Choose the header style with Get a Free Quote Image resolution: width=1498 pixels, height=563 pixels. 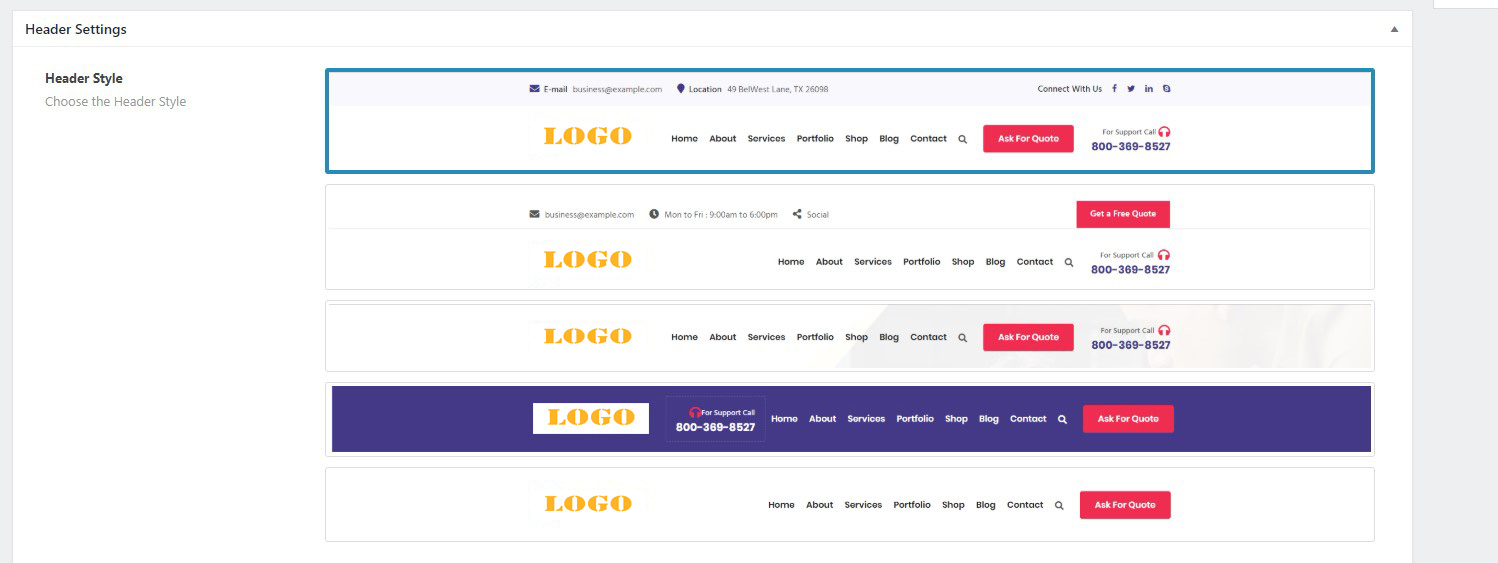(x=849, y=237)
